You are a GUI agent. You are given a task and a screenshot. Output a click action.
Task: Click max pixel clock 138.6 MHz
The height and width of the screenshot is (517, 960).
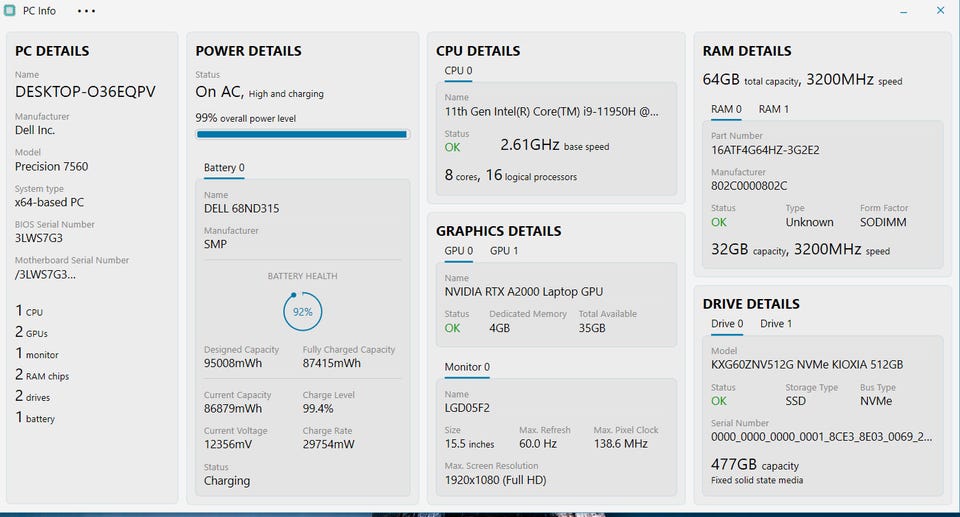pos(621,443)
